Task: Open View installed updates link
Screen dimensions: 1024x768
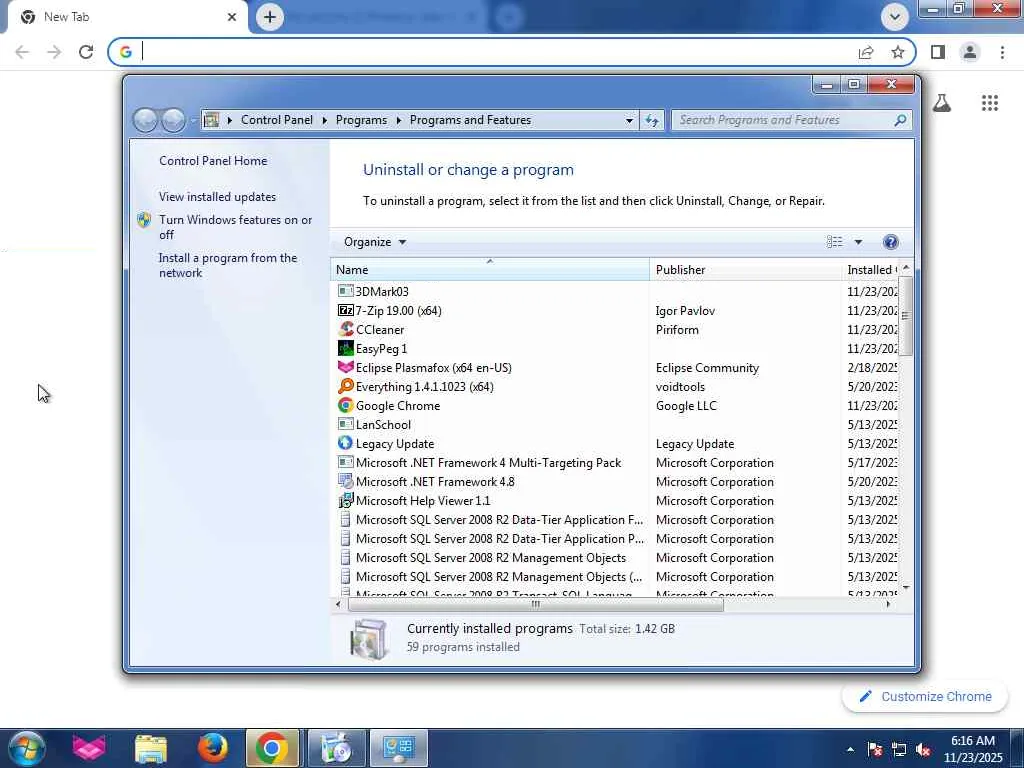Action: pos(217,197)
